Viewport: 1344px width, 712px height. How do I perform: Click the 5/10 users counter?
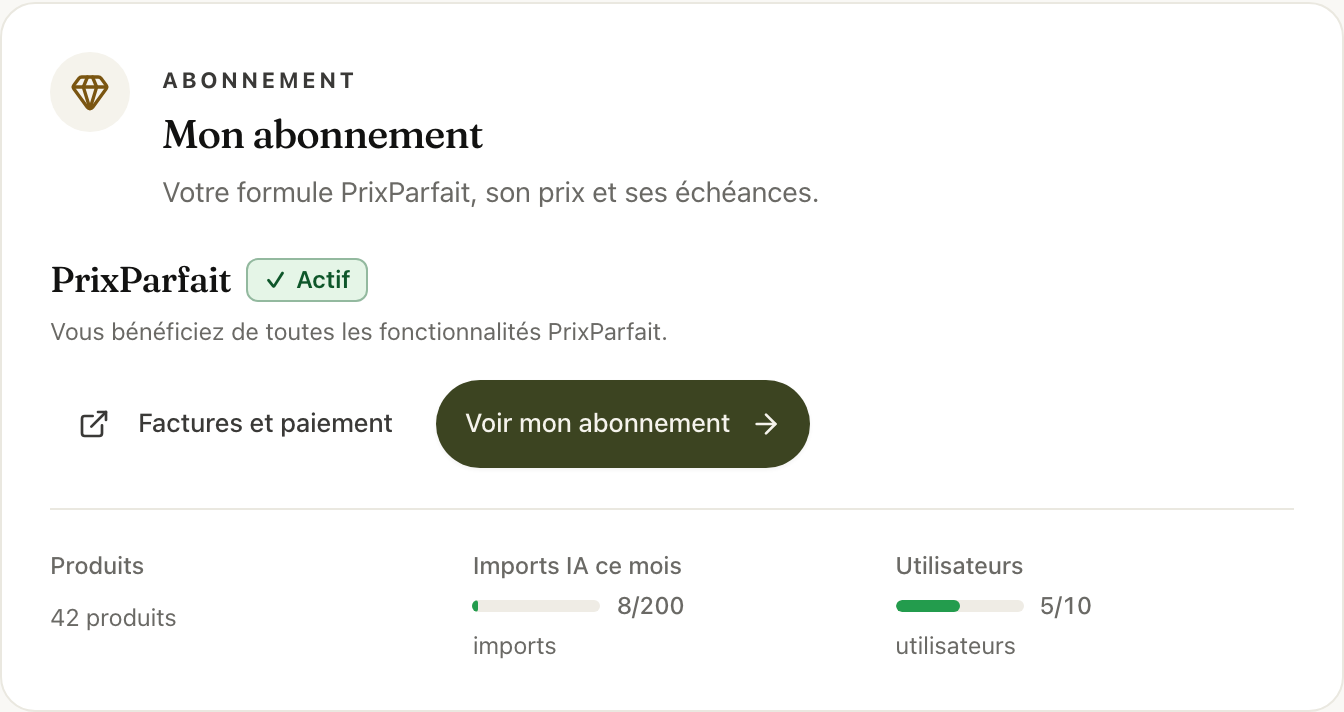tap(1066, 606)
